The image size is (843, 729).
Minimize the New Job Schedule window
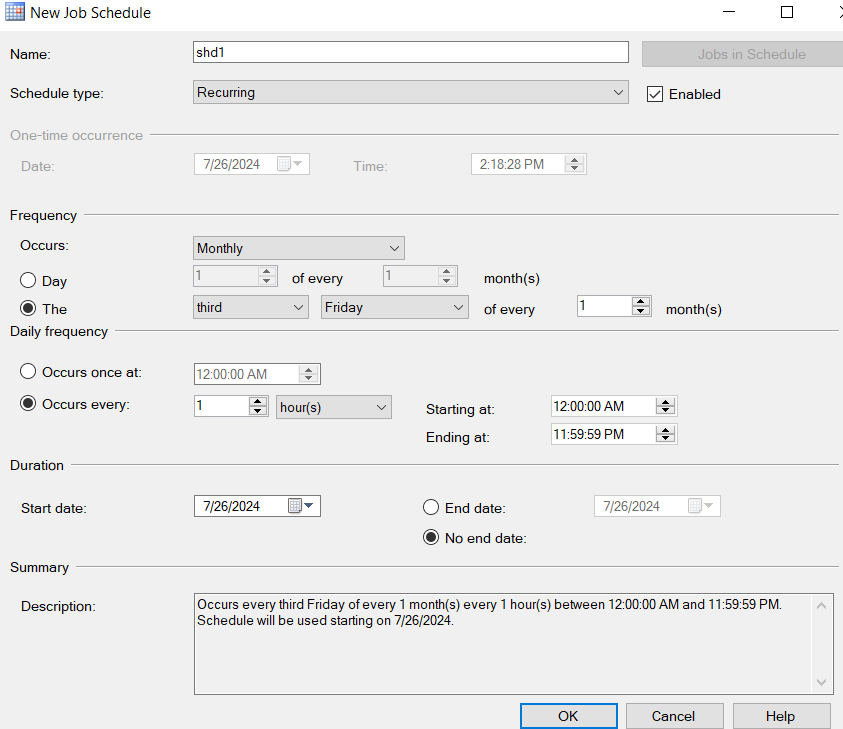click(x=729, y=12)
